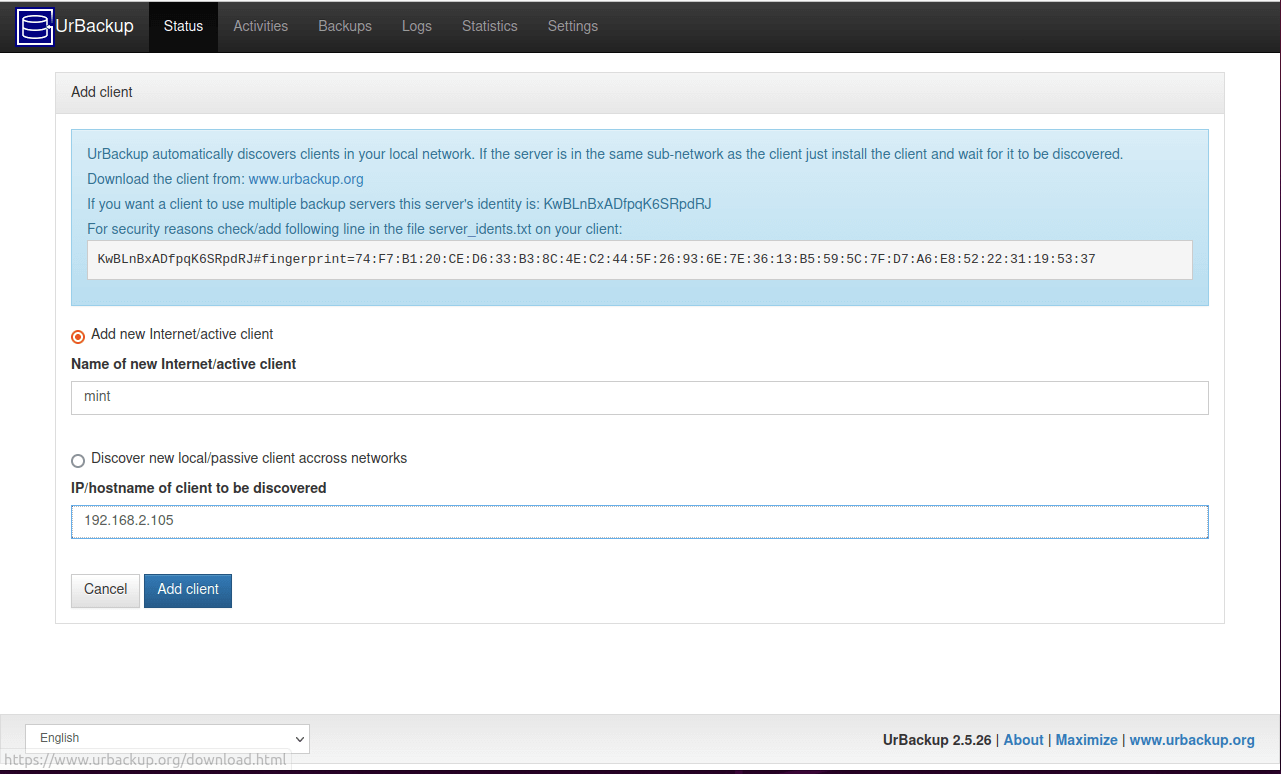Open the English language dropdown
1281x774 pixels.
pyautogui.click(x=167, y=738)
